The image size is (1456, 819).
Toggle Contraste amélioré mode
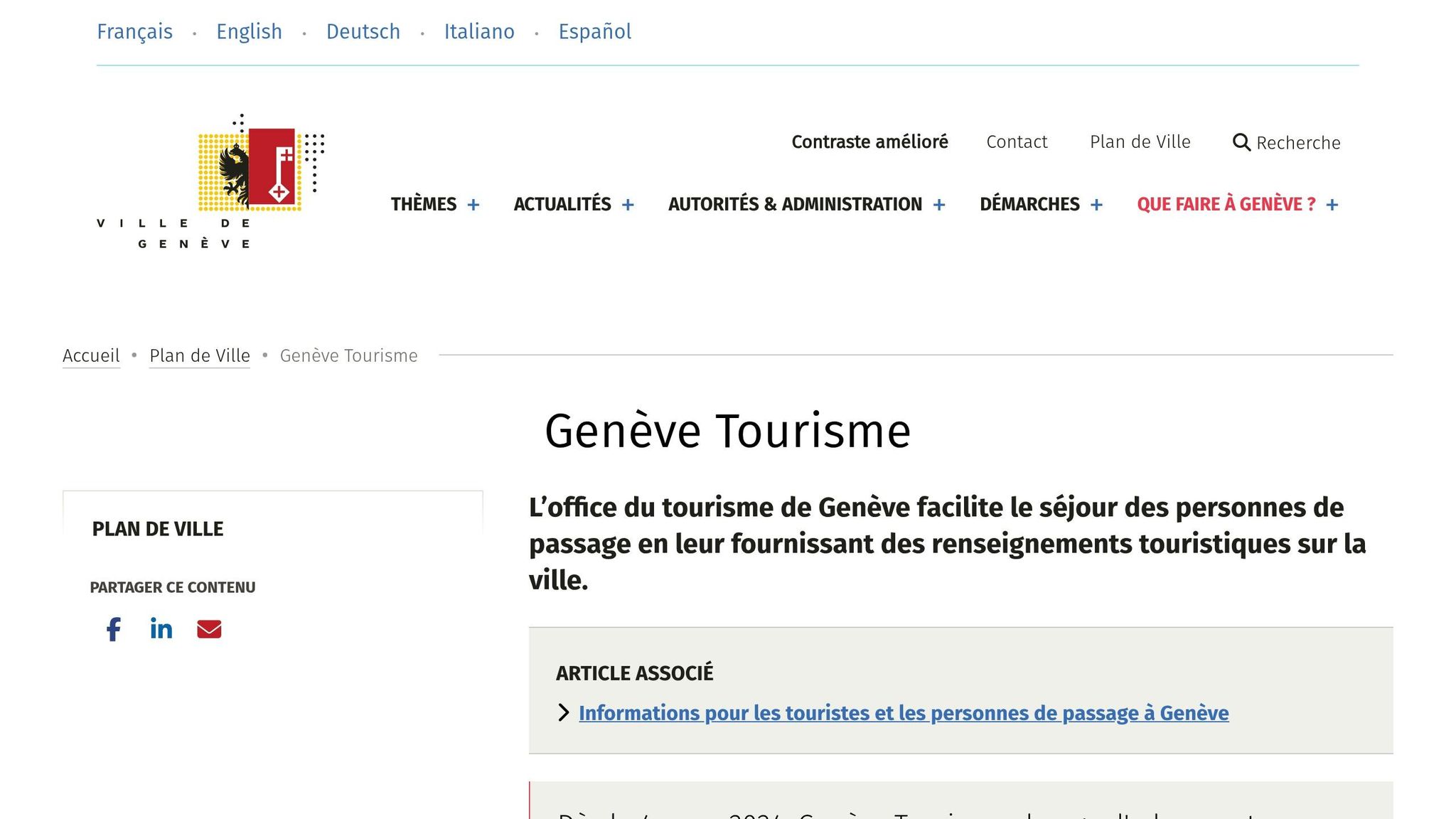(x=869, y=142)
